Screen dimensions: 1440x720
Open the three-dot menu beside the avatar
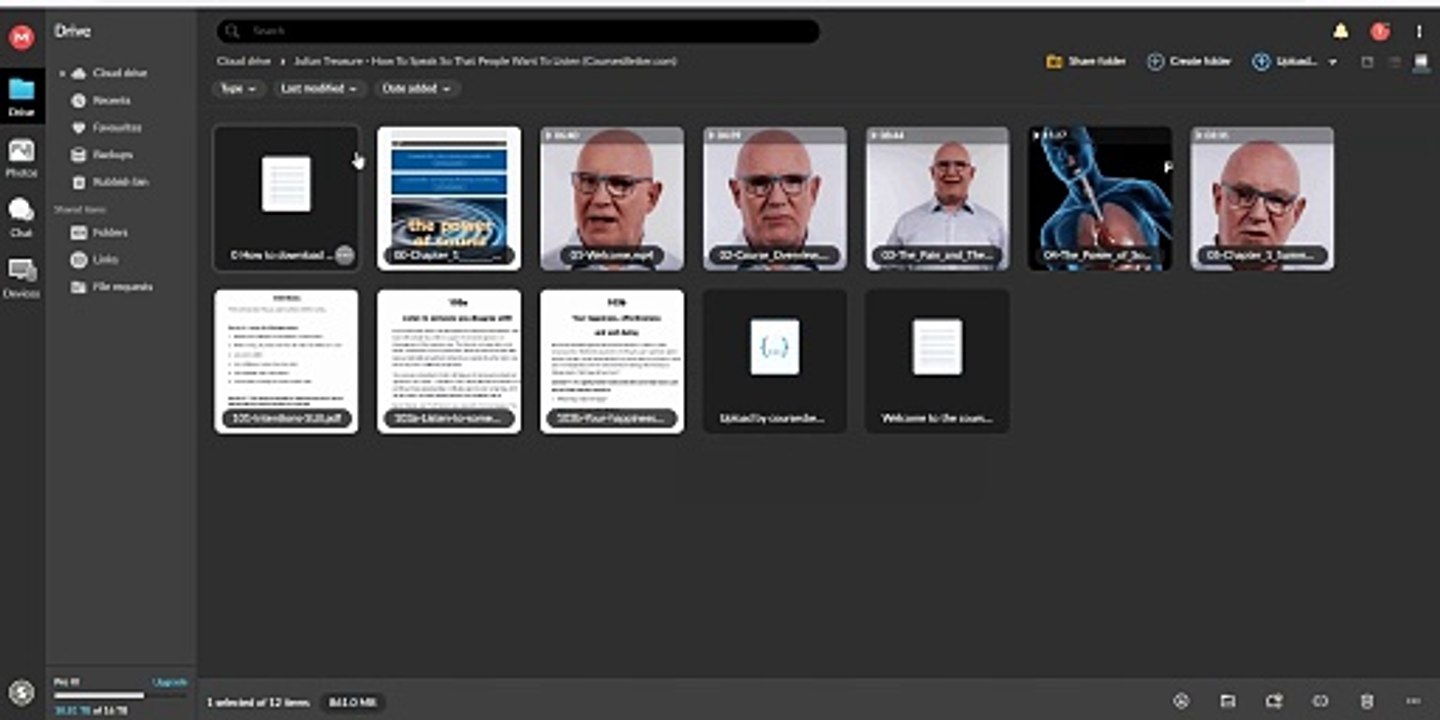(x=1419, y=32)
